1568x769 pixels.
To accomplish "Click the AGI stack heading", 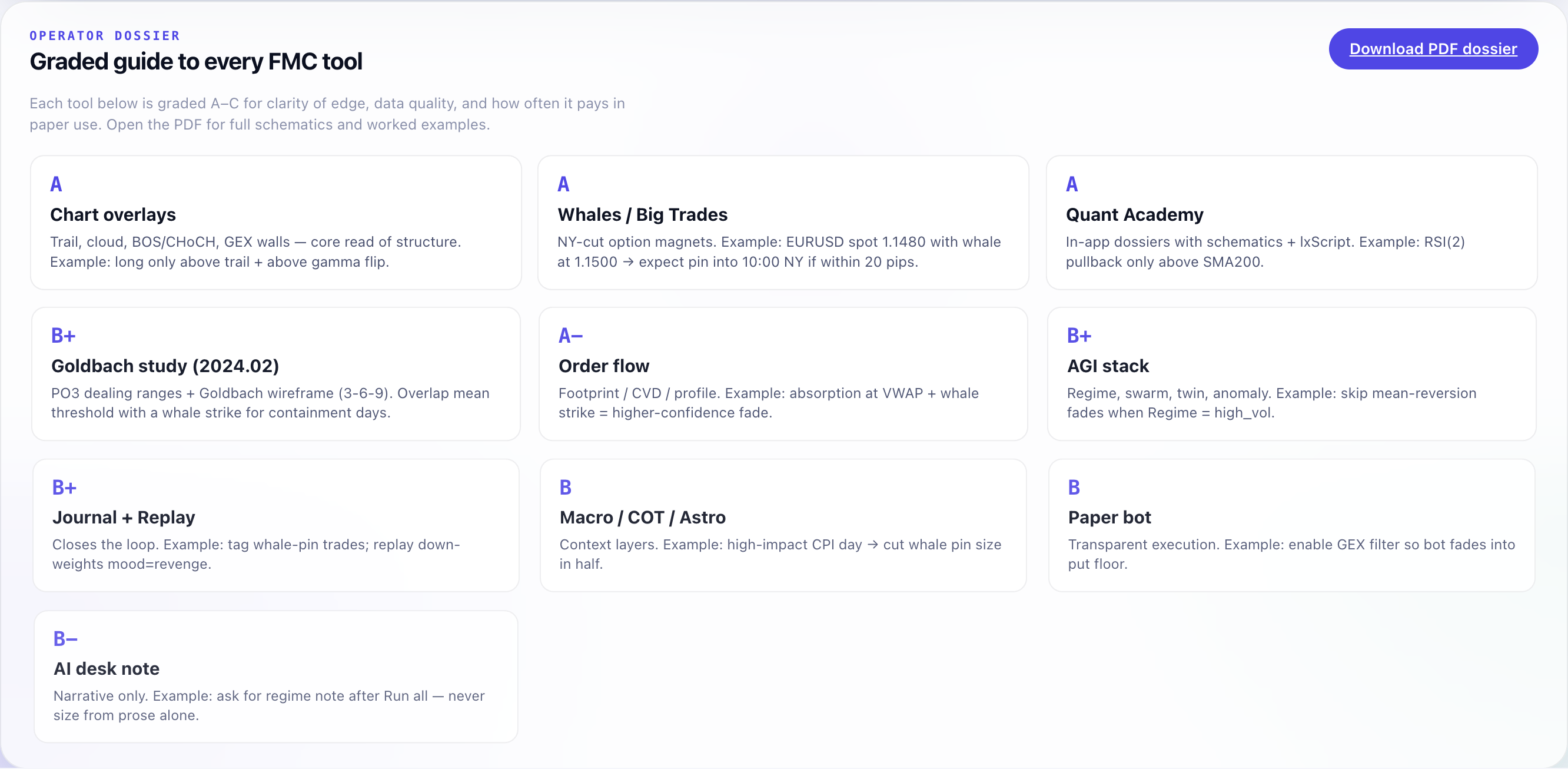I will pyautogui.click(x=1108, y=365).
